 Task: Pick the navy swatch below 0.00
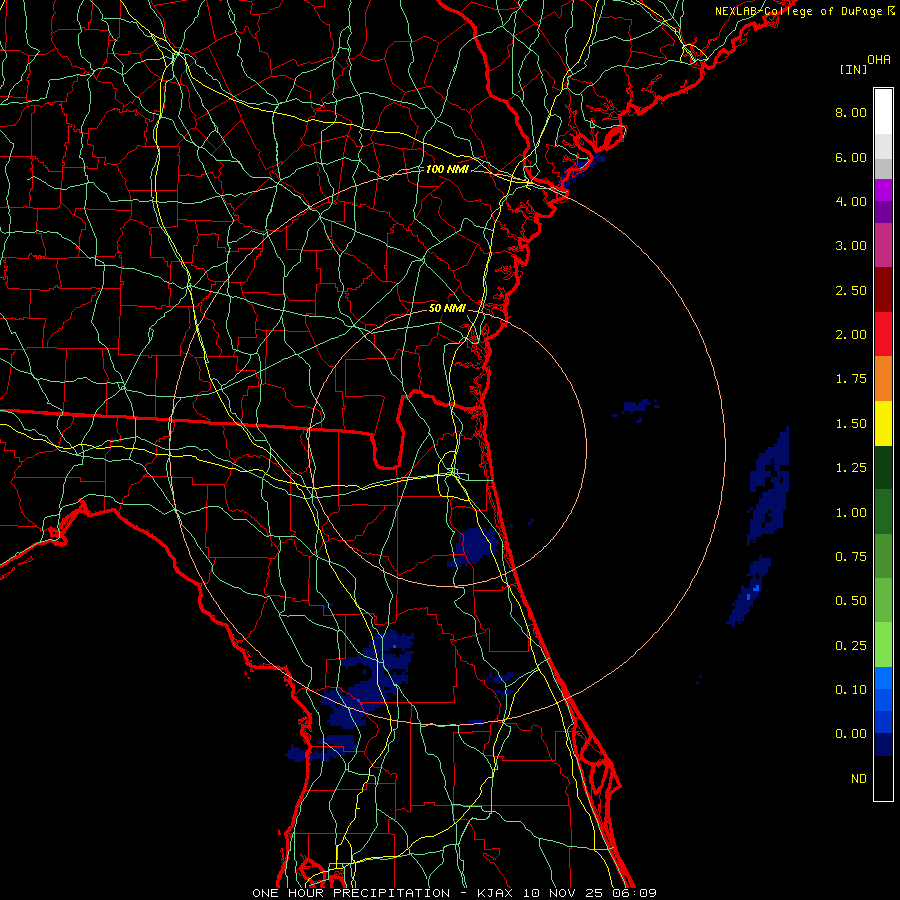(x=883, y=745)
